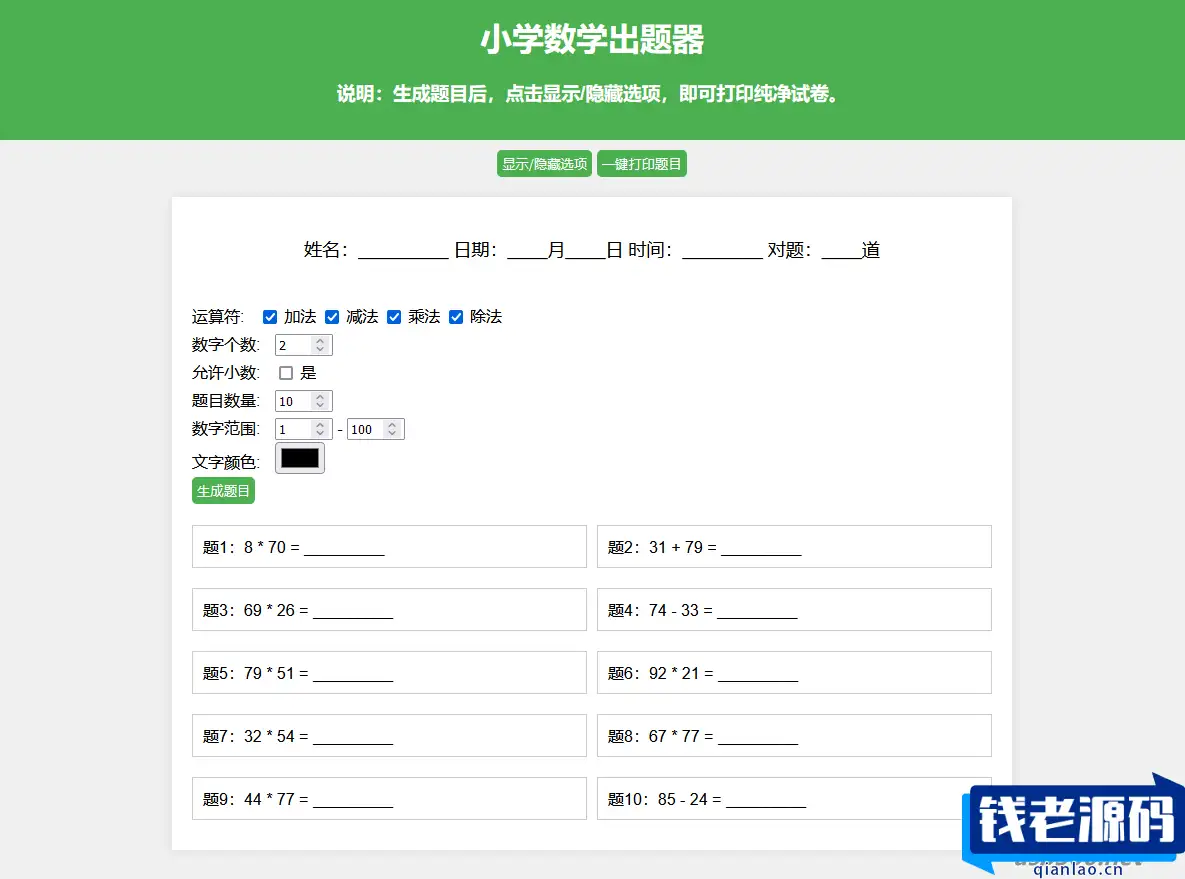Enable the 允许小数 是 checkbox
The height and width of the screenshot is (879, 1185).
[286, 373]
